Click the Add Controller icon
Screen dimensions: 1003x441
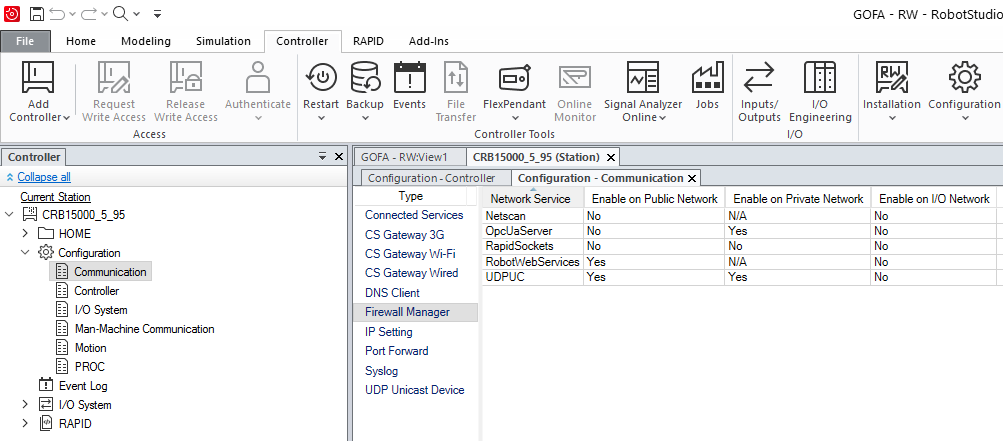pyautogui.click(x=38, y=80)
